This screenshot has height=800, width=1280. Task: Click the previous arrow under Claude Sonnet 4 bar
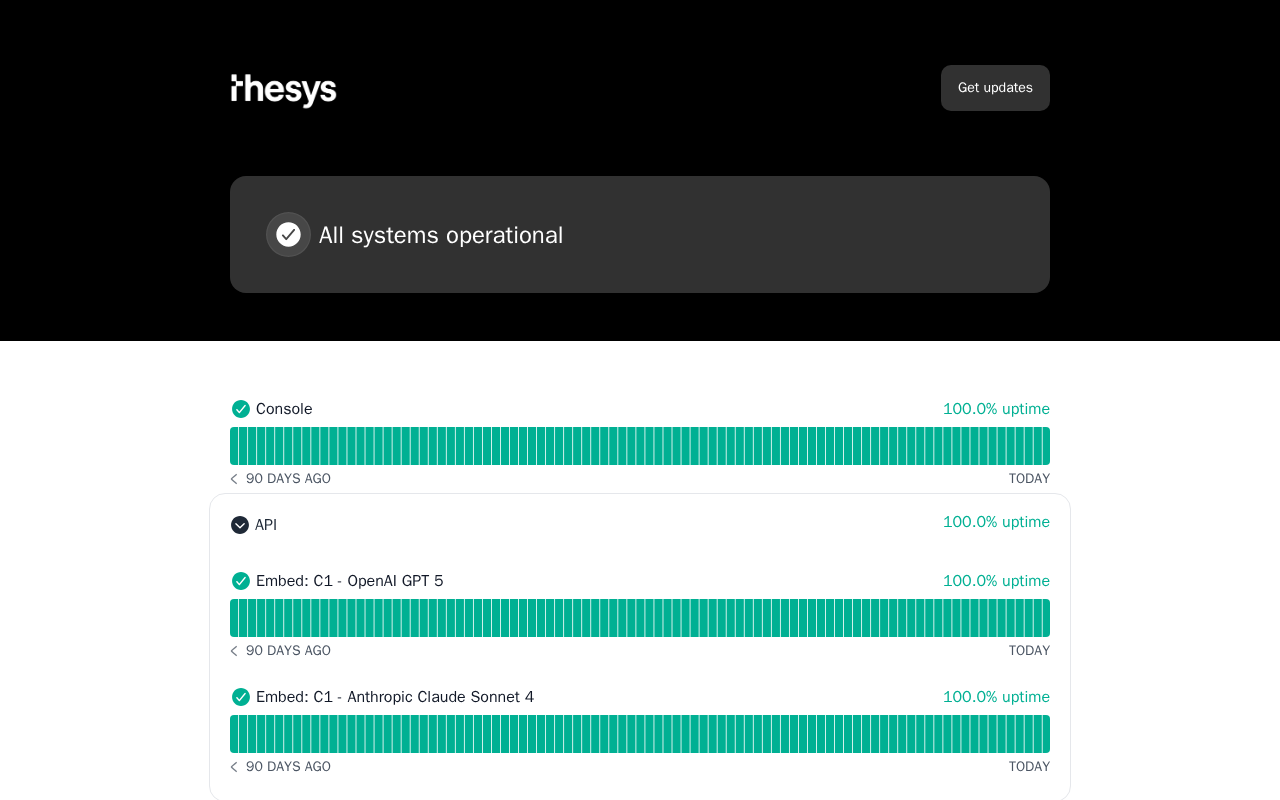[x=234, y=767]
